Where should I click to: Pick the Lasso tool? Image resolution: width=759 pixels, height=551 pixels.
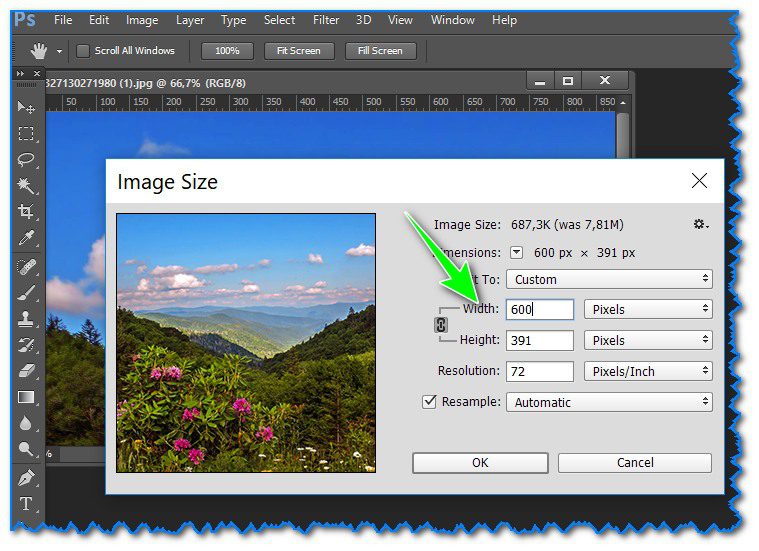[x=26, y=160]
